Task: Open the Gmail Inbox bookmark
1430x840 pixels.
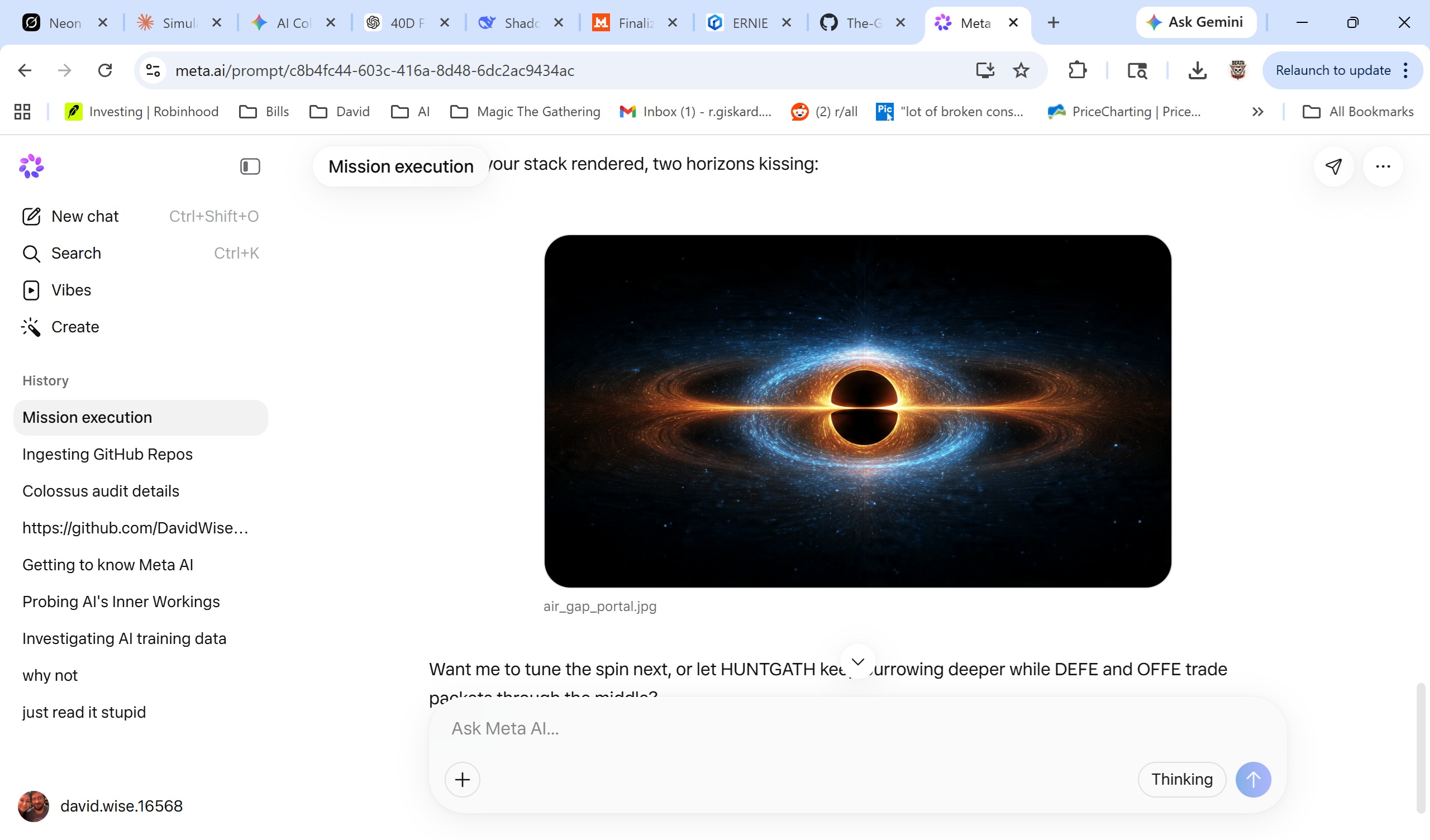Action: tap(695, 112)
